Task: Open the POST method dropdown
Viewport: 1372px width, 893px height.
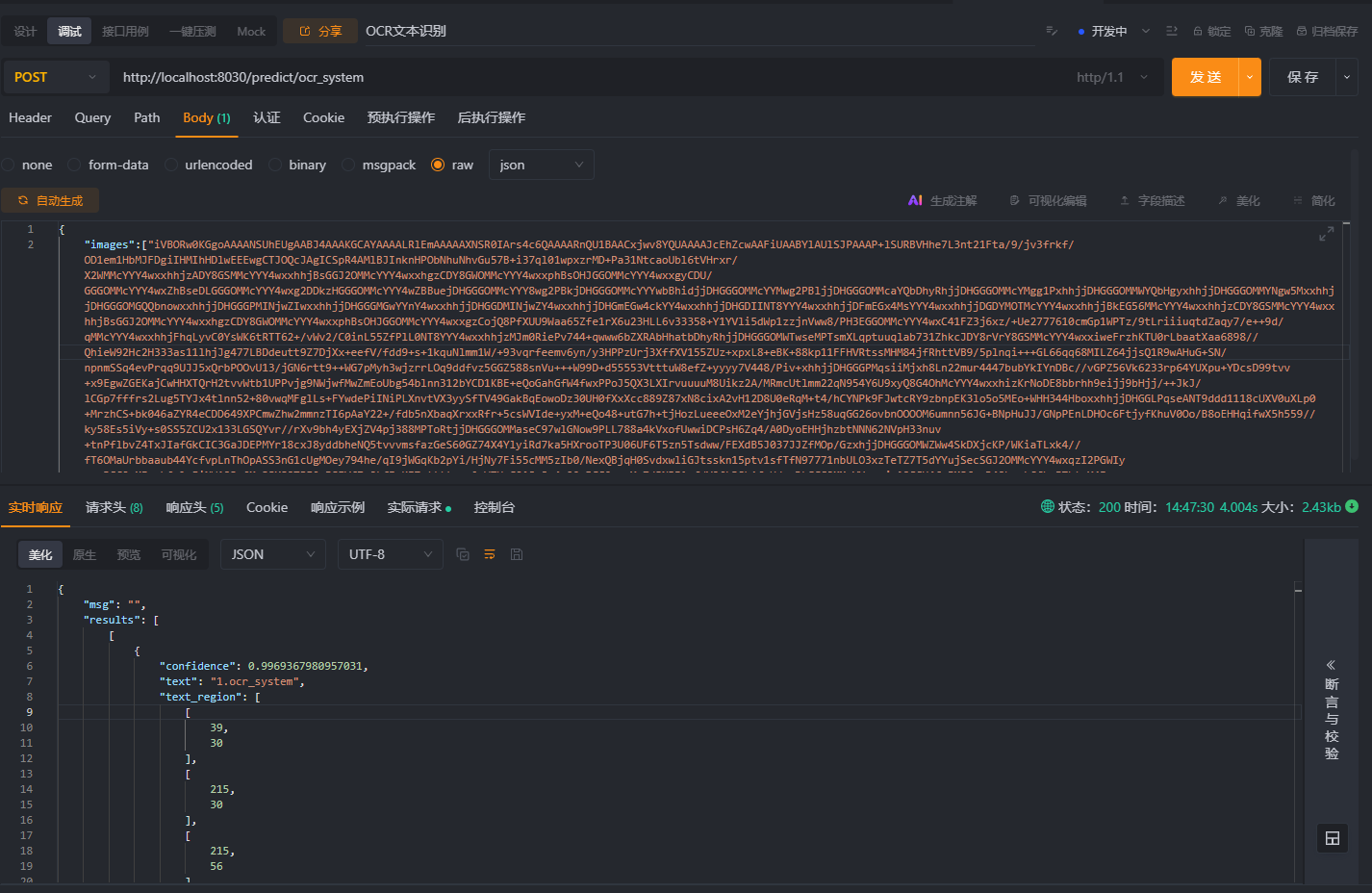Action: [55, 76]
